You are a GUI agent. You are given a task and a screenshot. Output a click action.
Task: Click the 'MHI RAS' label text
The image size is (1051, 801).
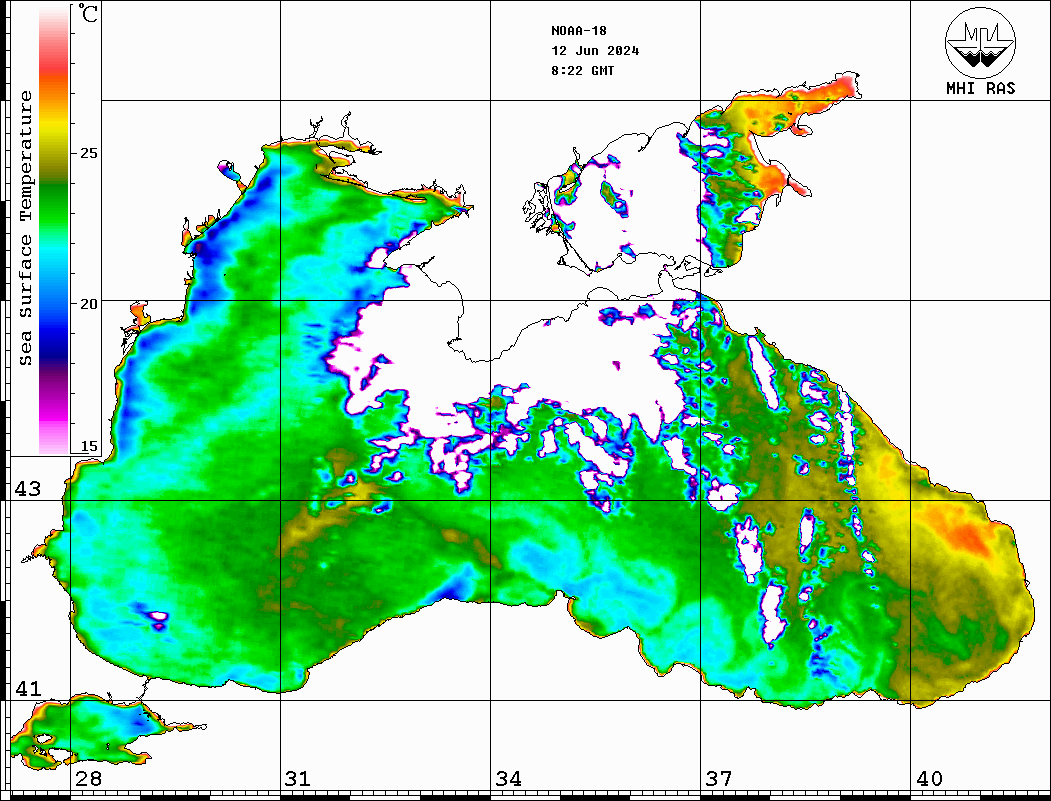point(980,88)
